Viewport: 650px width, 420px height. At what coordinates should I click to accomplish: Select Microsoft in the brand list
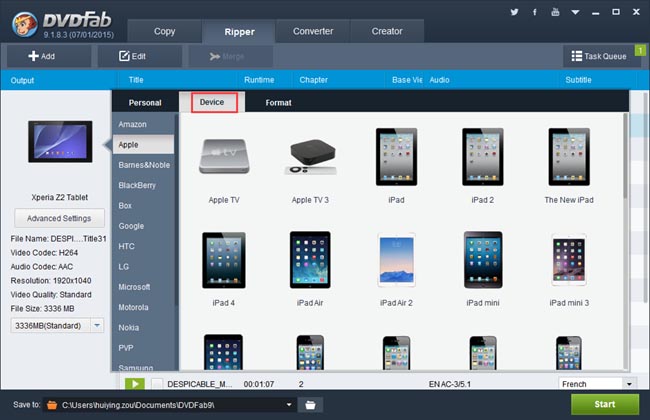click(x=143, y=286)
